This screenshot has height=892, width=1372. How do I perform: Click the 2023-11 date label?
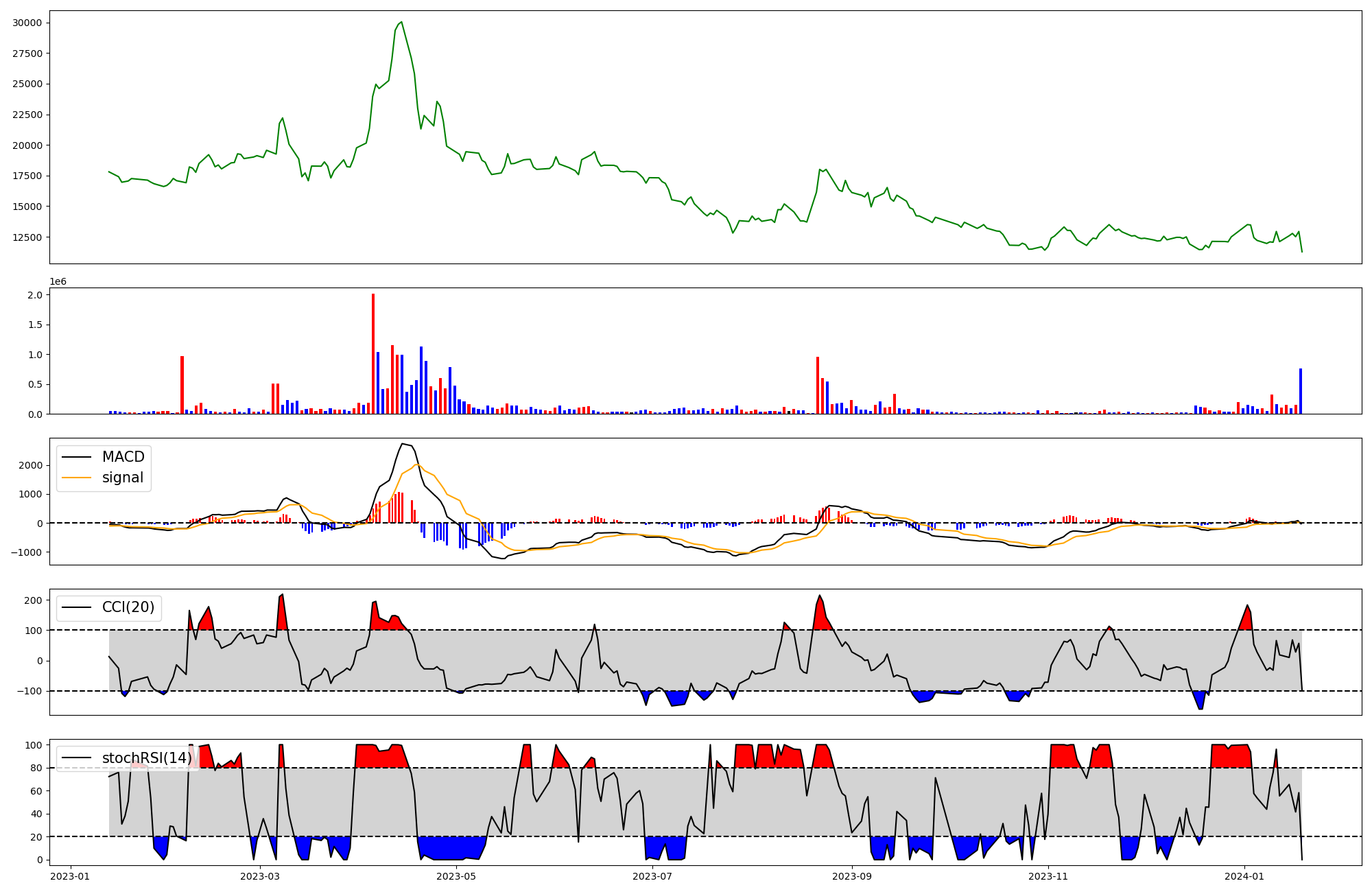[x=1048, y=876]
